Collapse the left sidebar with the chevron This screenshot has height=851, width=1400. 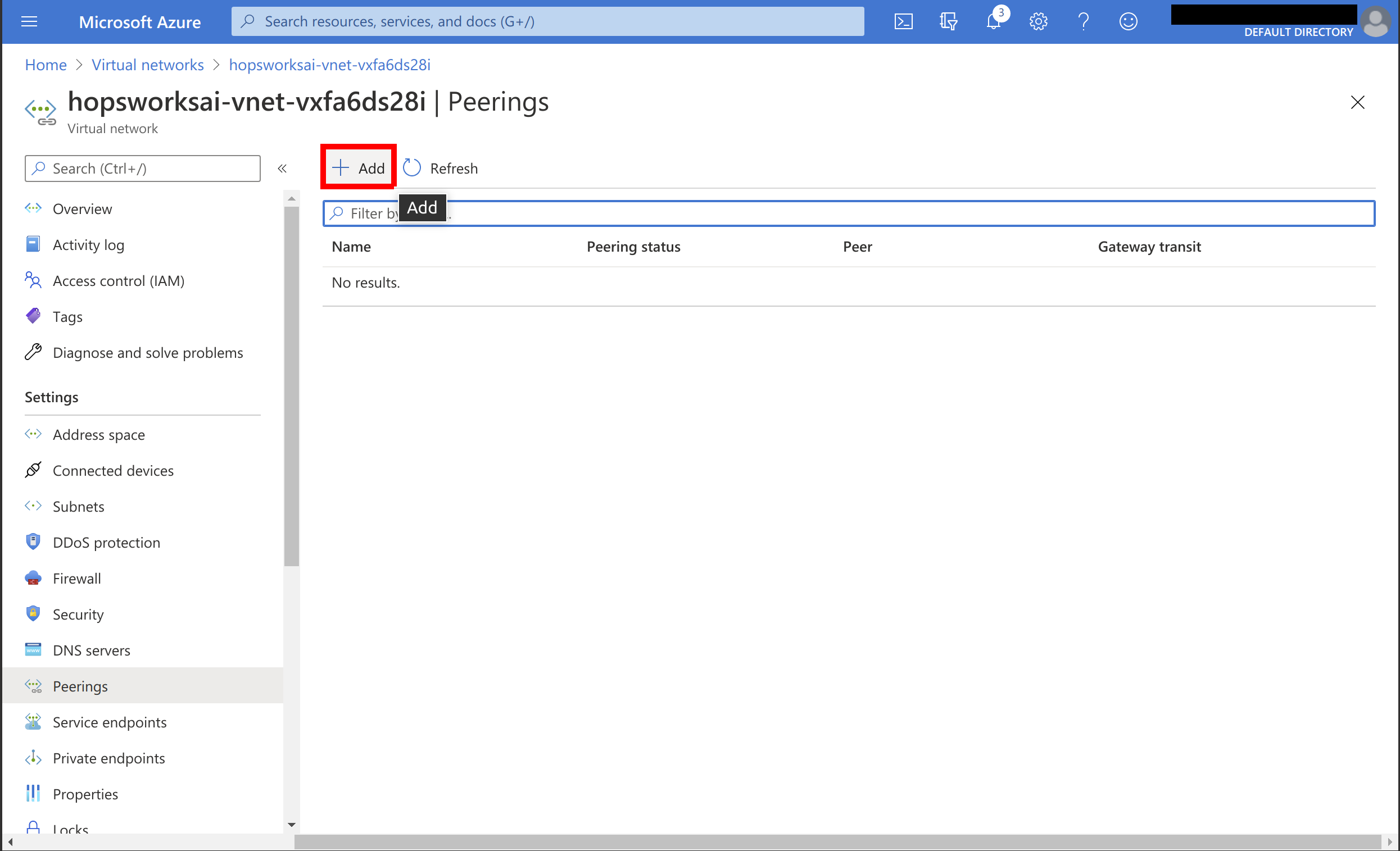coord(282,168)
